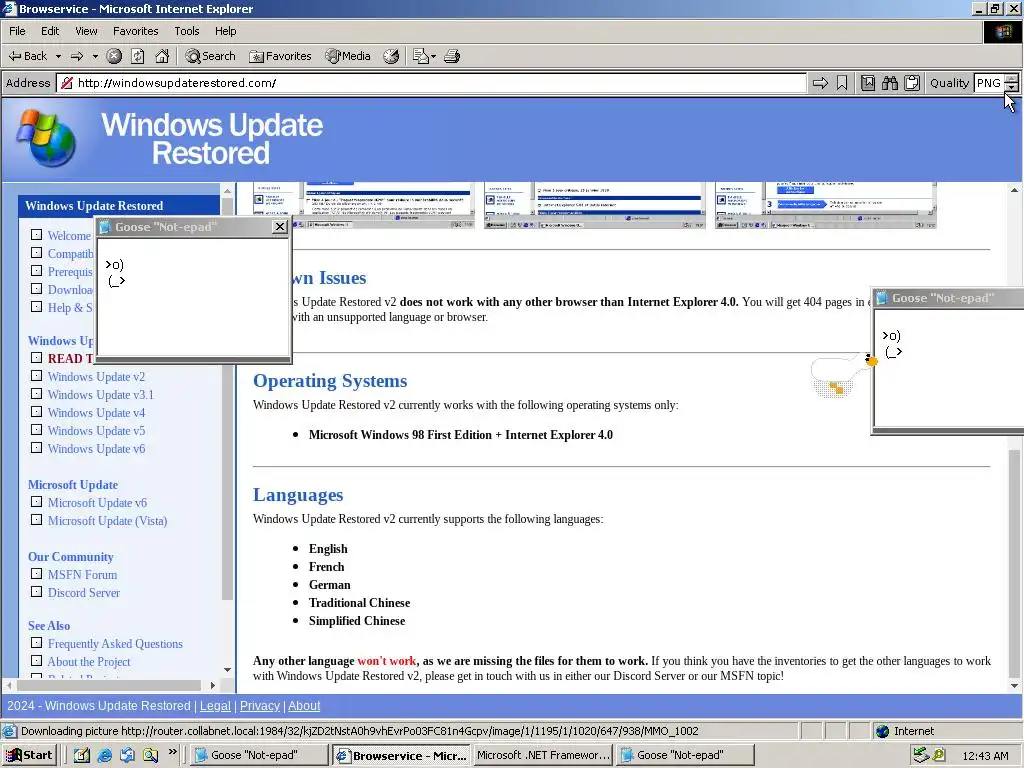This screenshot has width=1024, height=768.
Task: Open the File menu
Action: tap(17, 31)
